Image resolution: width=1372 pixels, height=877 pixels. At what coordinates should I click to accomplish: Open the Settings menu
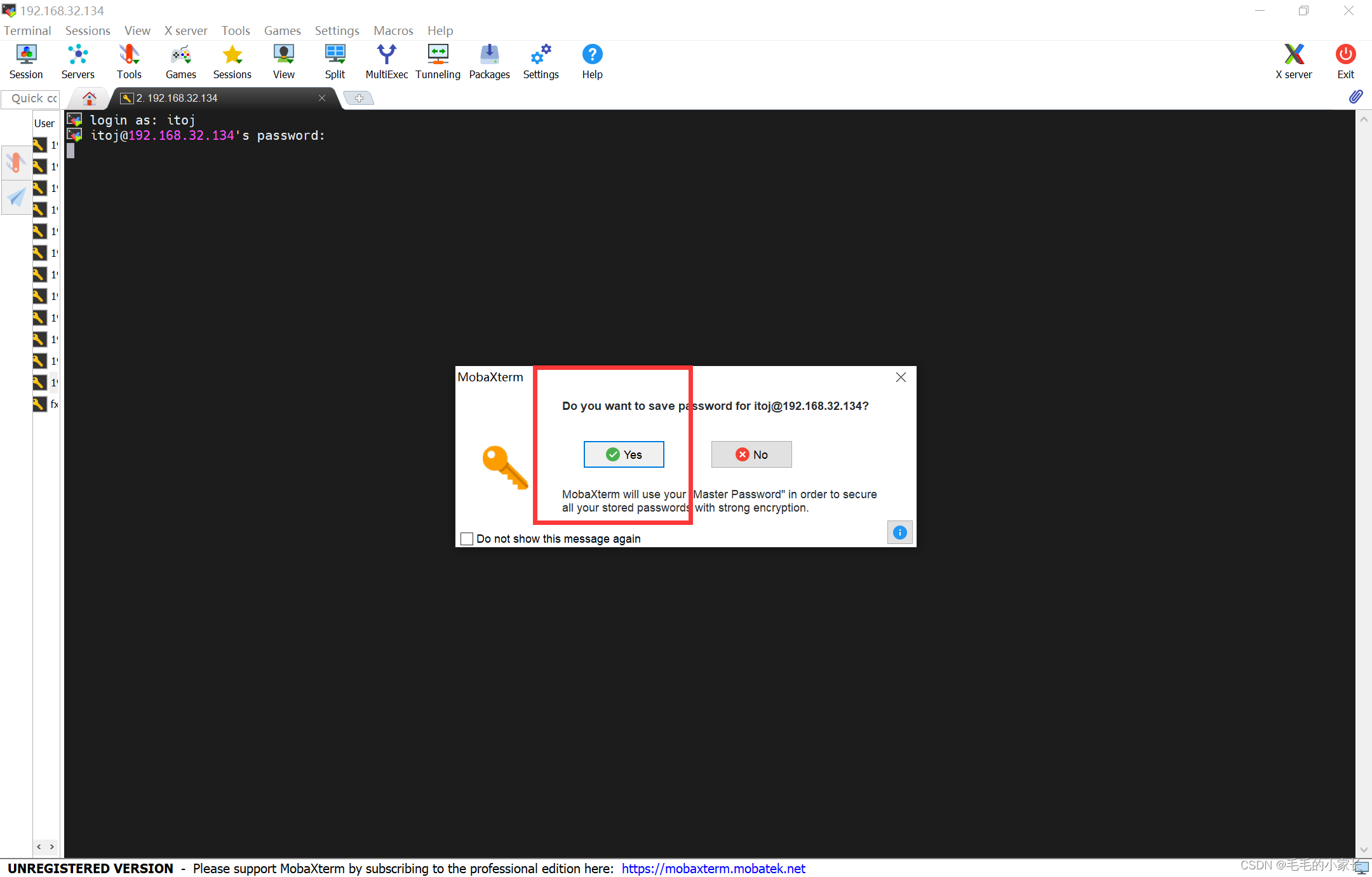point(337,31)
